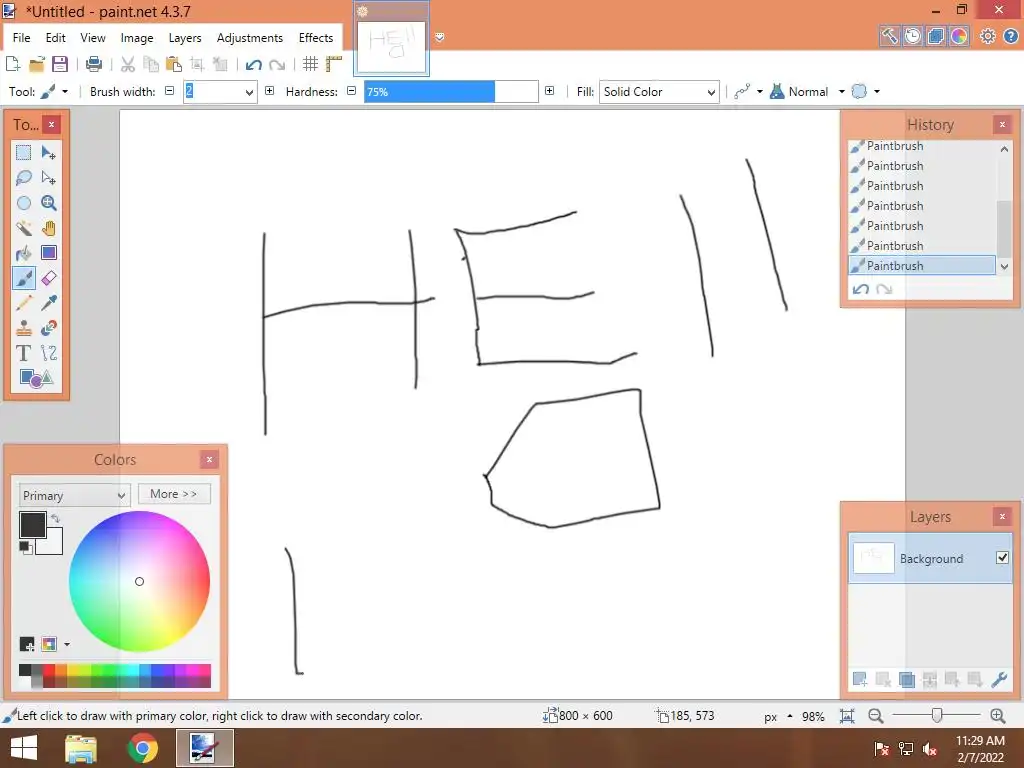Open the View menu
The image size is (1024, 768).
coord(93,38)
